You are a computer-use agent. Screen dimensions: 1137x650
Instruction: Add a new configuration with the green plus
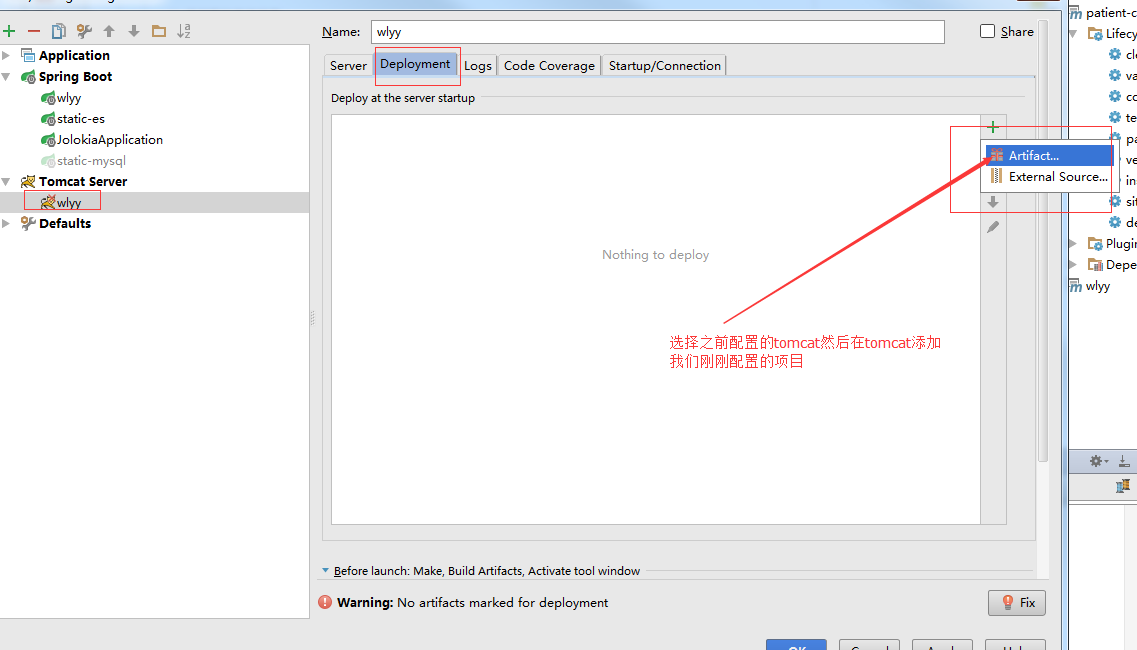click(9, 31)
